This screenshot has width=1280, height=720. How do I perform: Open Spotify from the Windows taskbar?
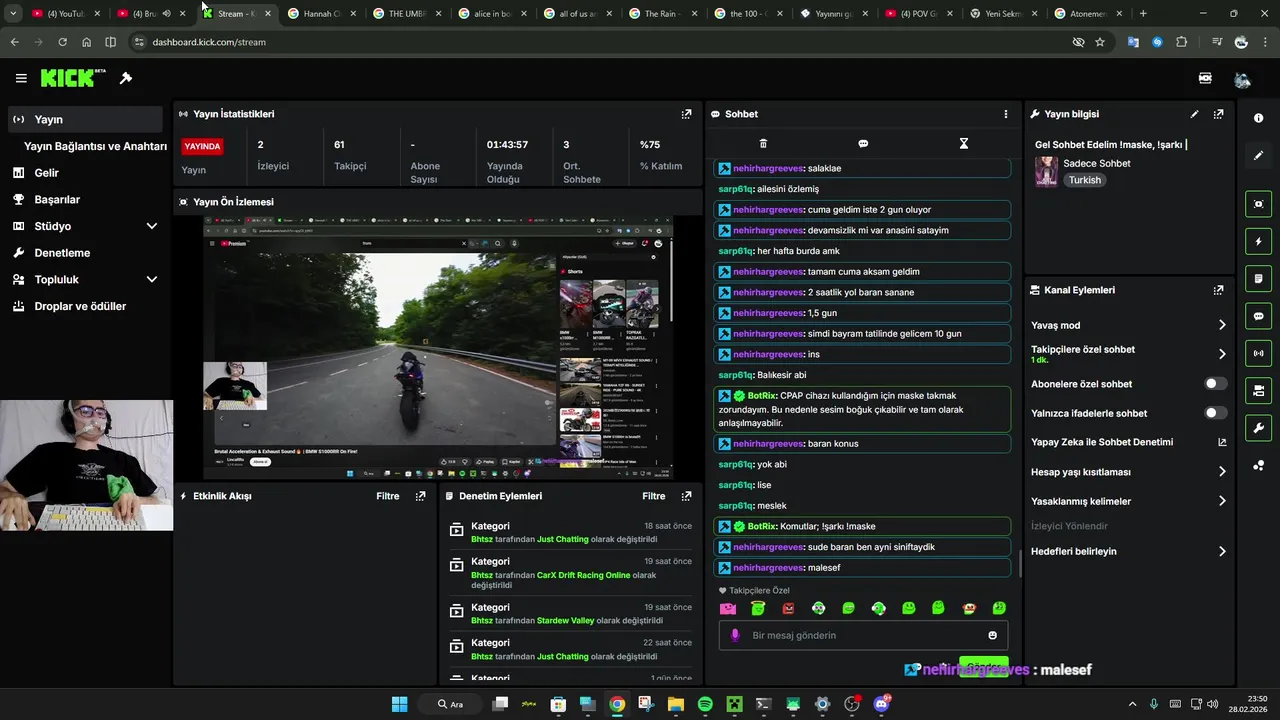tap(705, 704)
